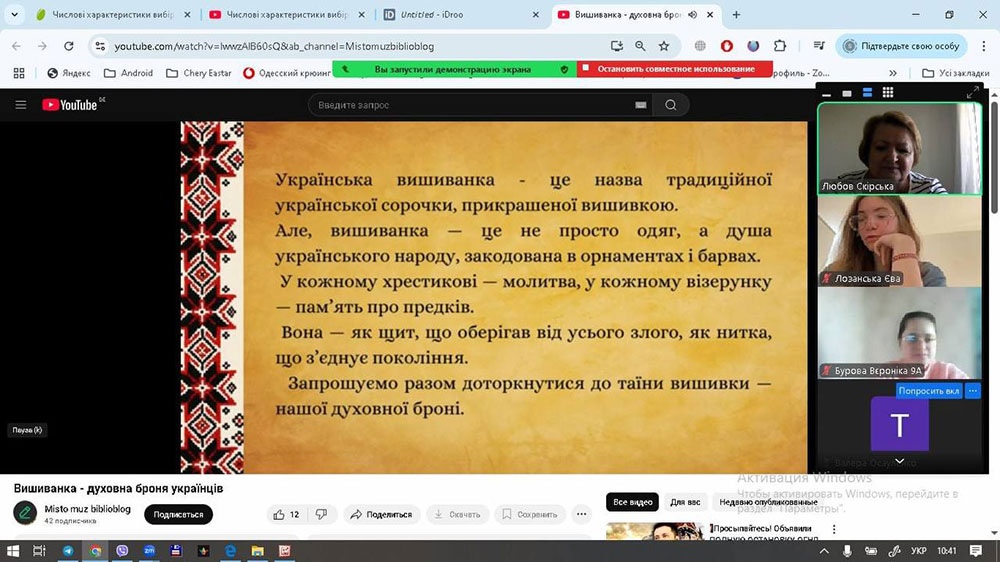Viewport: 1000px width, 562px height.
Task: Select the Недавно опубликованные chip
Action: pos(768,502)
